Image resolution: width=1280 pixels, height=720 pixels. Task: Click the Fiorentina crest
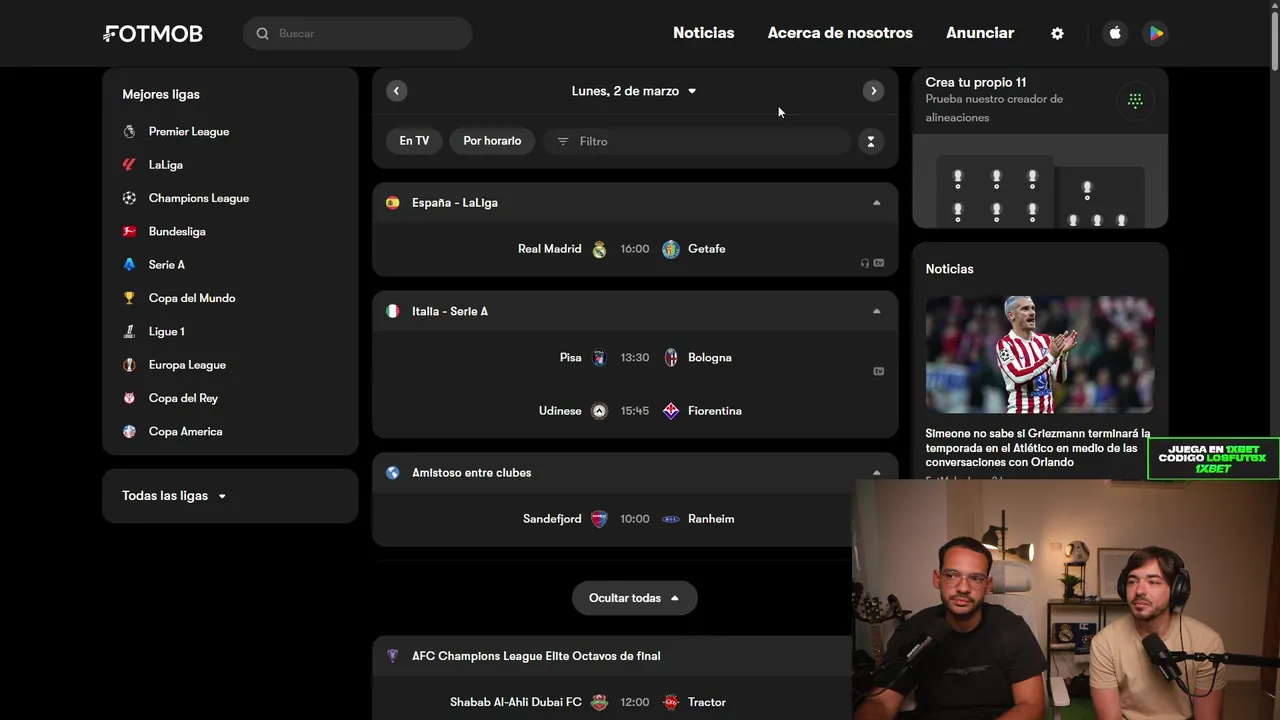[671, 411]
